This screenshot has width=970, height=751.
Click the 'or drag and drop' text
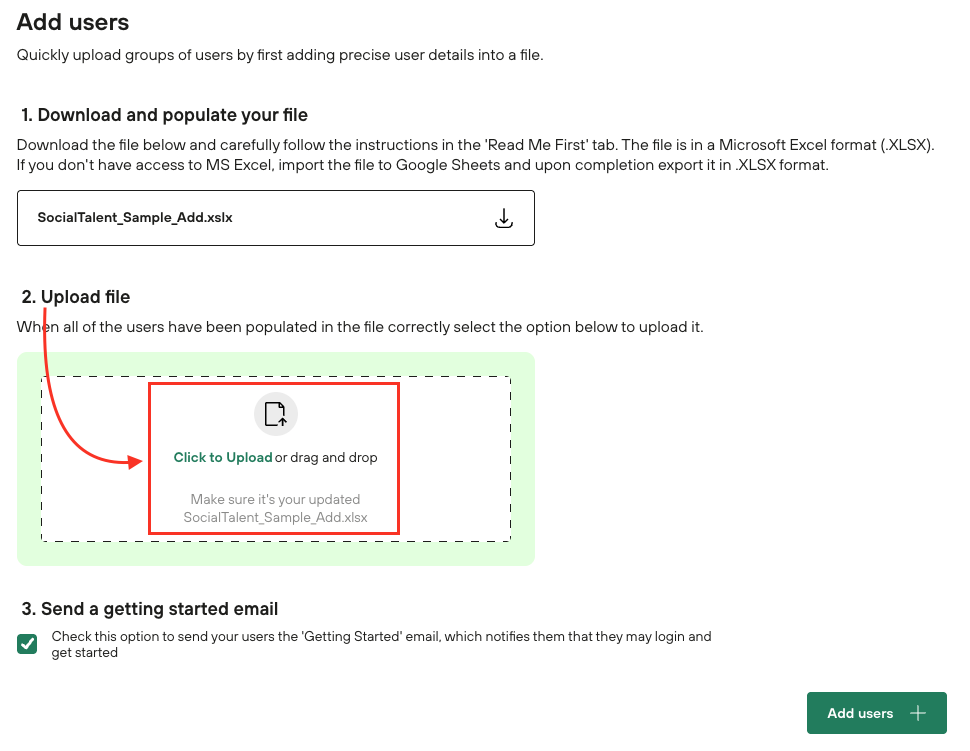[327, 457]
